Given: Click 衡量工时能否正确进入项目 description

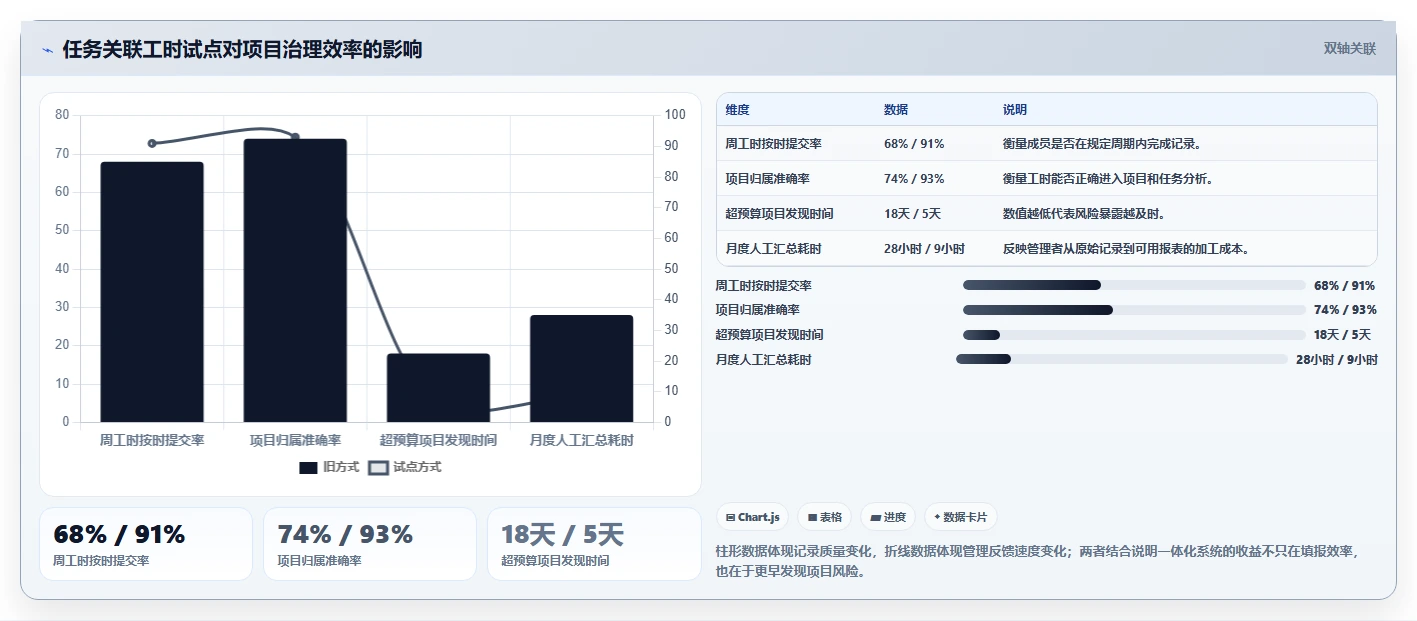Looking at the screenshot, I should 1108,179.
